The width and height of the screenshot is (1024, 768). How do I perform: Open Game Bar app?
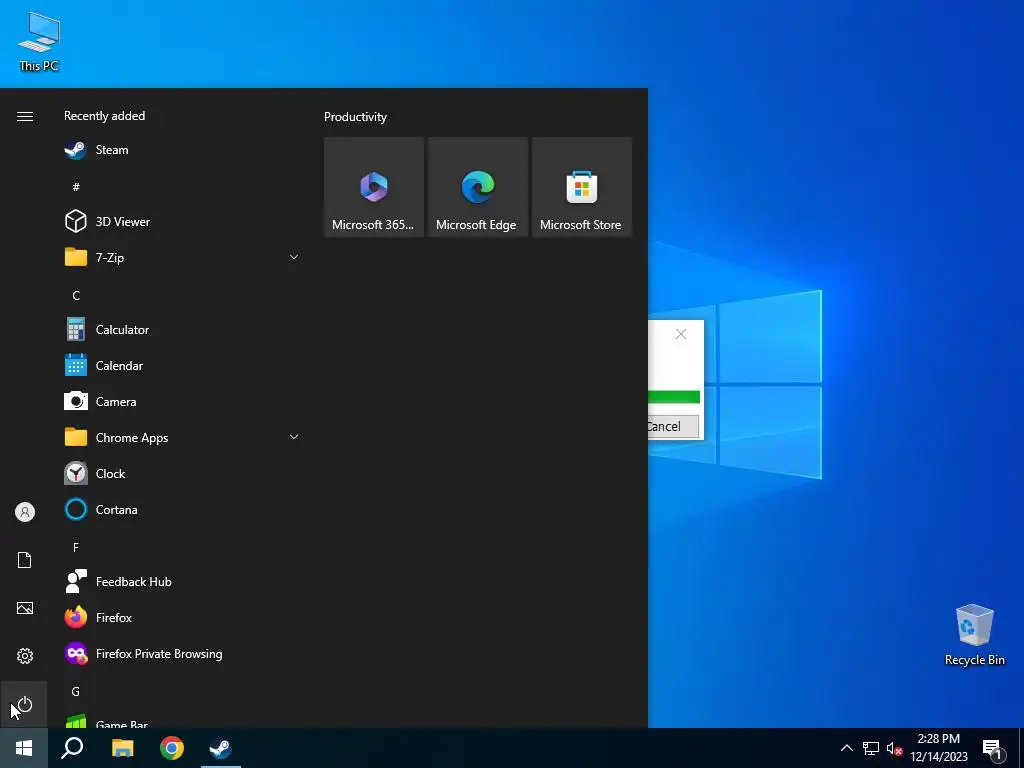(182, 720)
